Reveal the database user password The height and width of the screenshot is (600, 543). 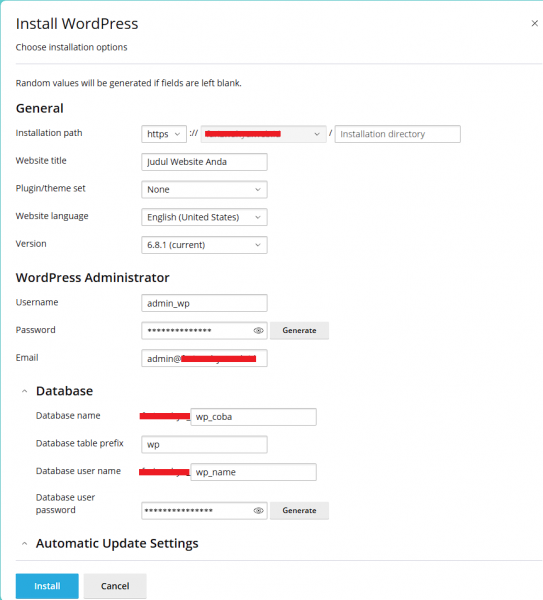258,510
